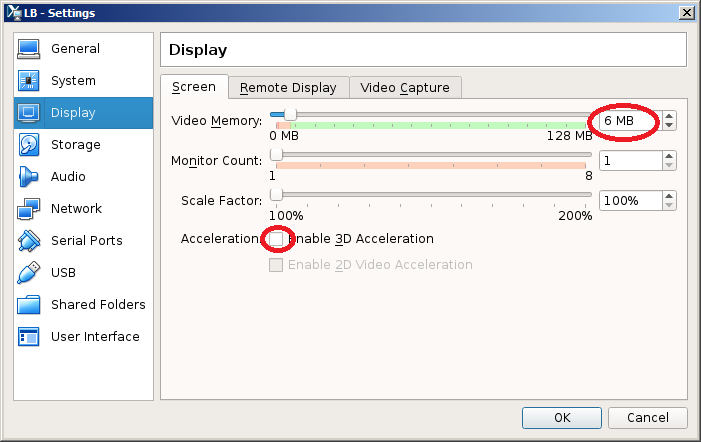Switch to the Video Capture tab
This screenshot has width=701, height=442.
(405, 88)
